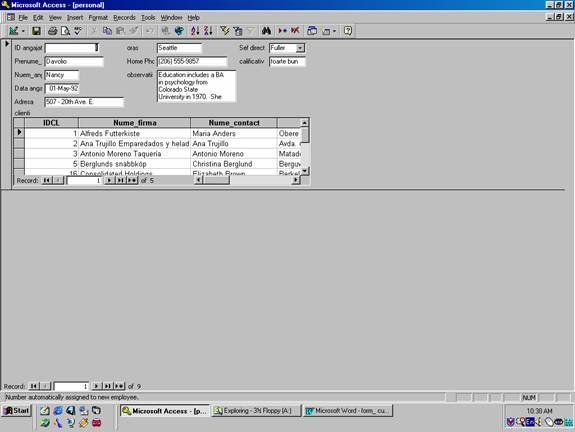Click the Save floppy disk icon
This screenshot has width=575, height=432.
(x=36, y=31)
